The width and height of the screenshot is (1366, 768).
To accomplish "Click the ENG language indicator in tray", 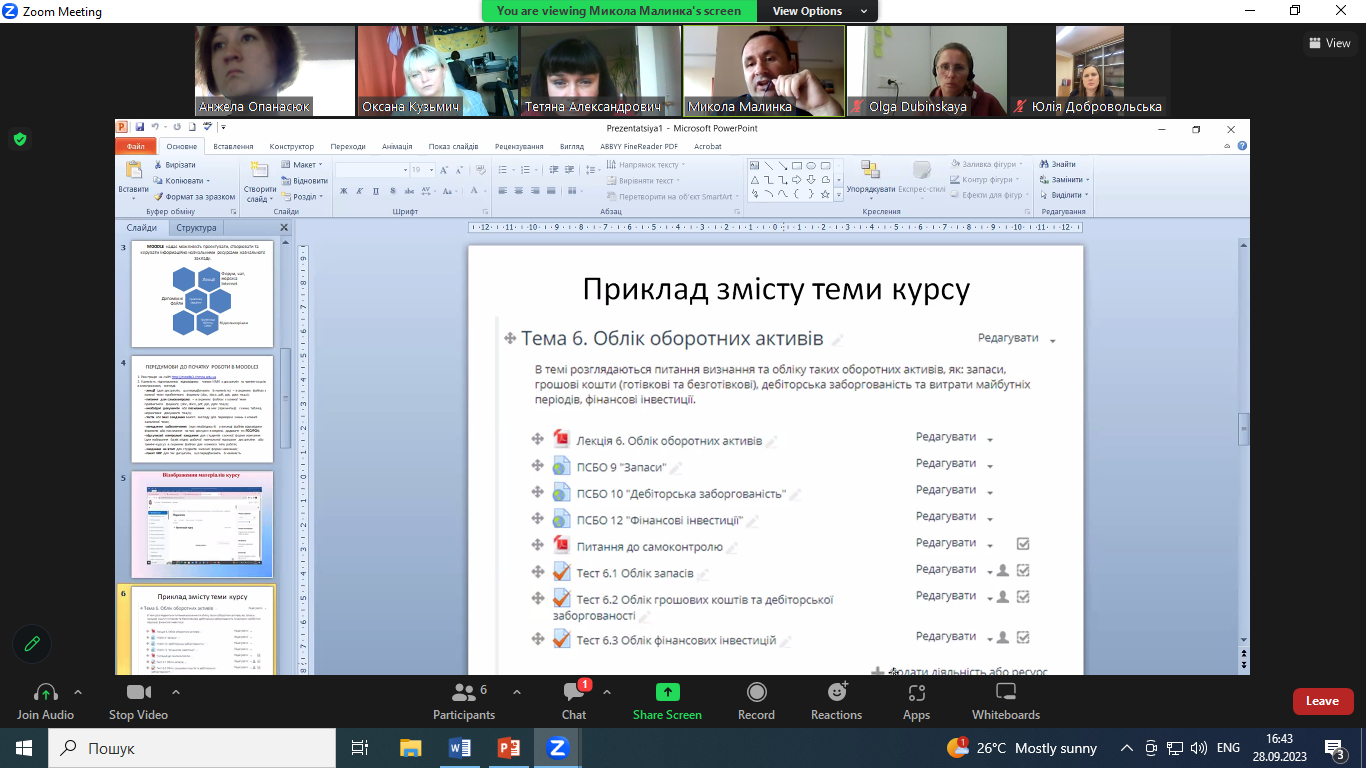I will click(x=1228, y=748).
